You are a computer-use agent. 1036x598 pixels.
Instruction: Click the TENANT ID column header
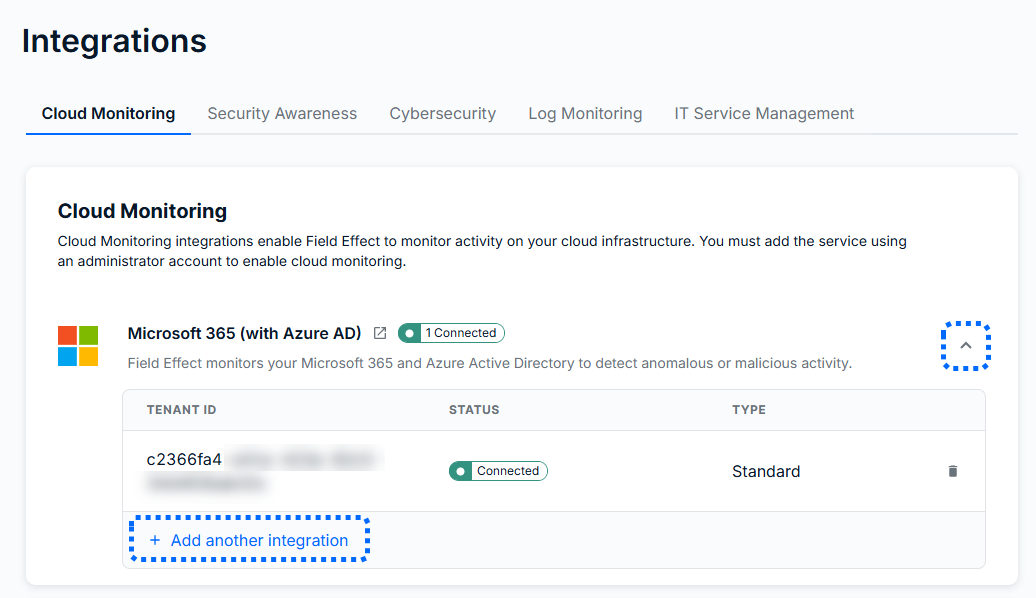click(182, 410)
